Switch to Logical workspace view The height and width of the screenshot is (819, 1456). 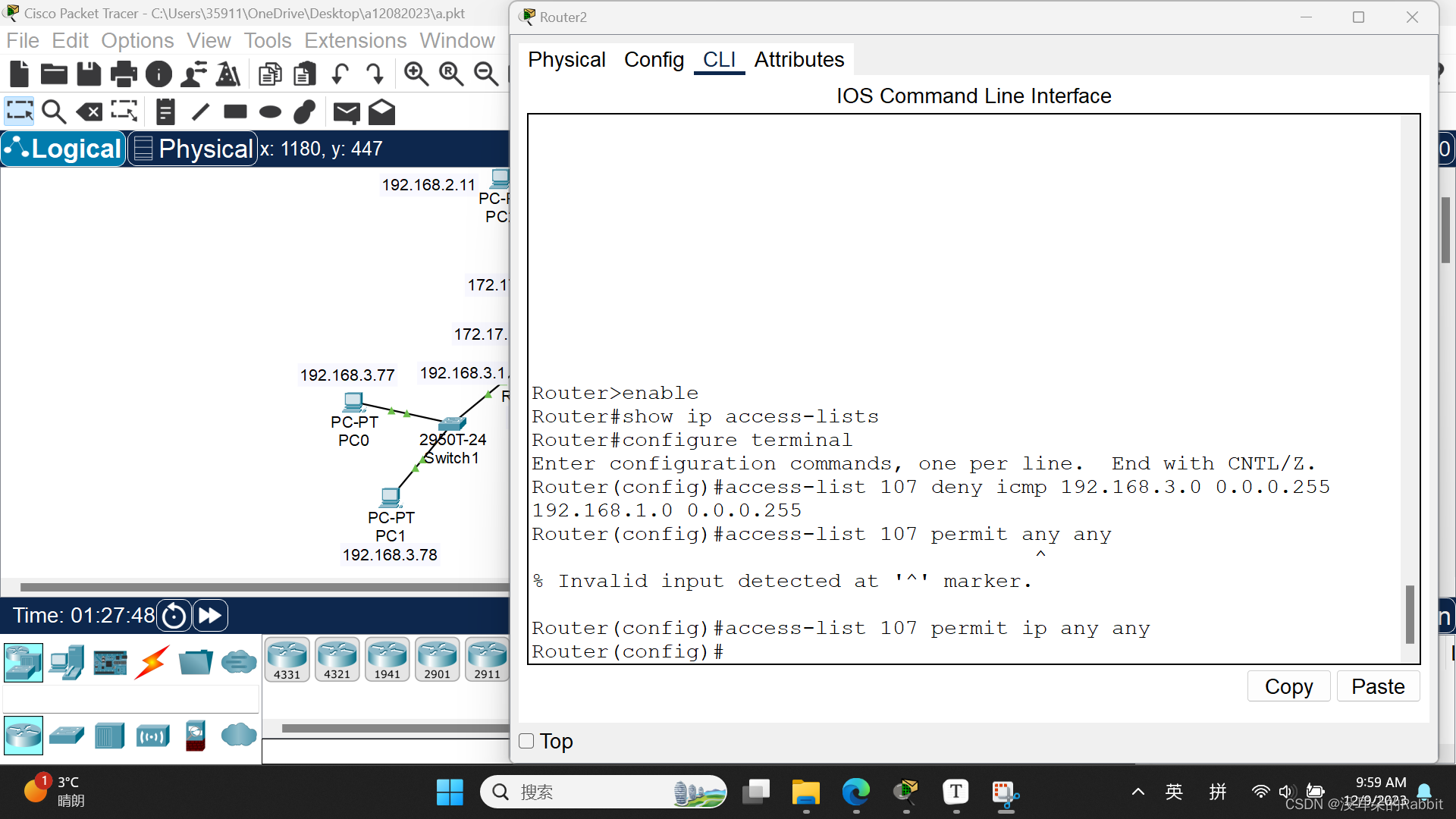coord(64,149)
